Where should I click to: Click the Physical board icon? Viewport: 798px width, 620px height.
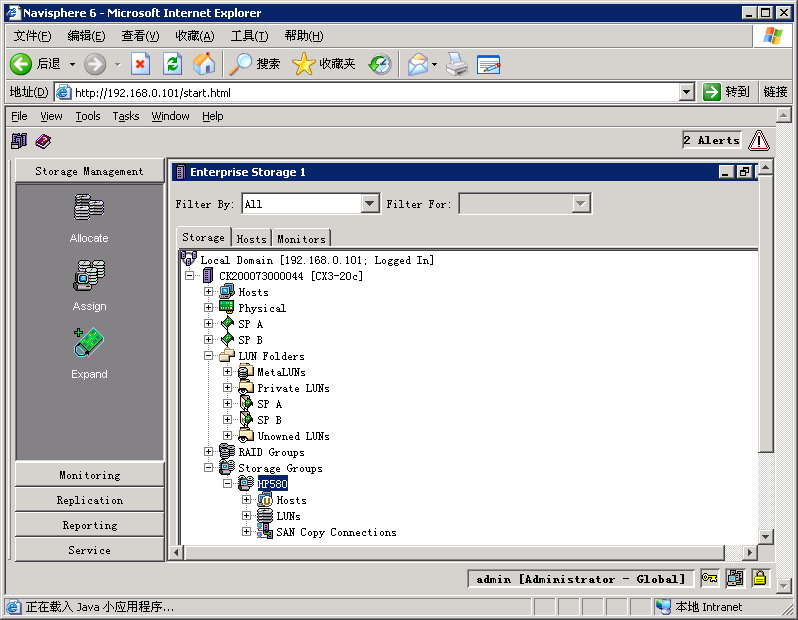pyautogui.click(x=226, y=306)
